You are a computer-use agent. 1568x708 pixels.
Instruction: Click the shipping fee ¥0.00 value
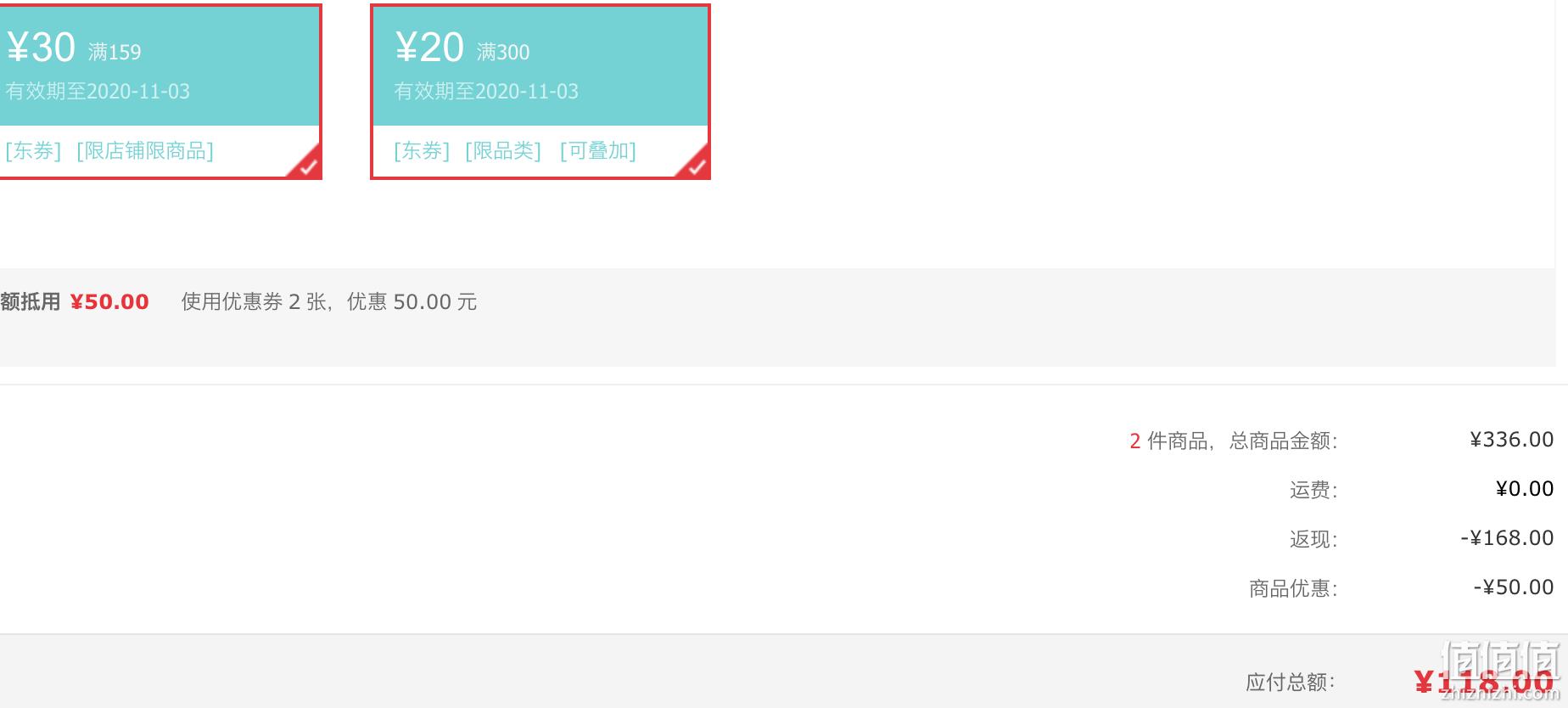tap(1525, 489)
